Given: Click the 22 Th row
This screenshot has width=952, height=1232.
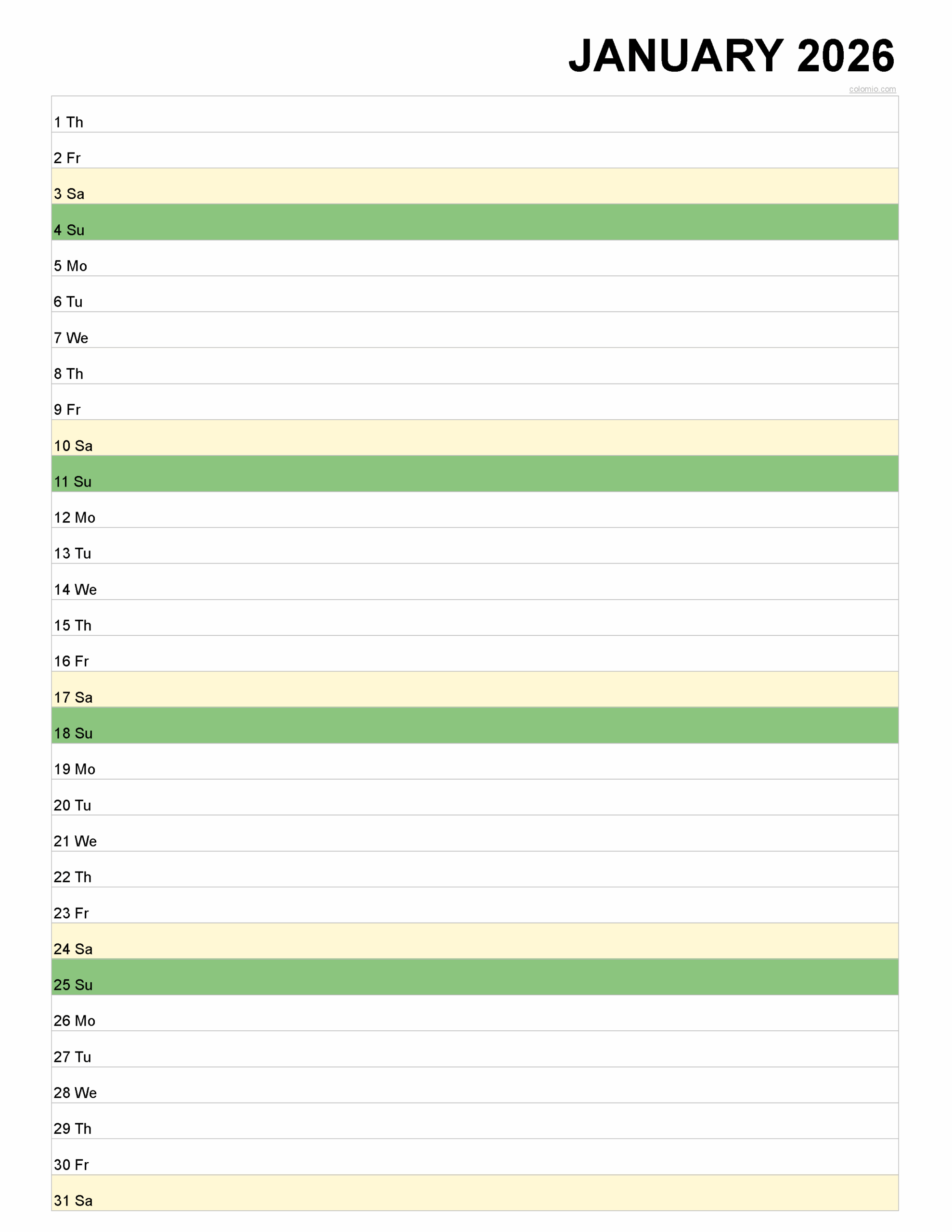Looking at the screenshot, I should [475, 869].
